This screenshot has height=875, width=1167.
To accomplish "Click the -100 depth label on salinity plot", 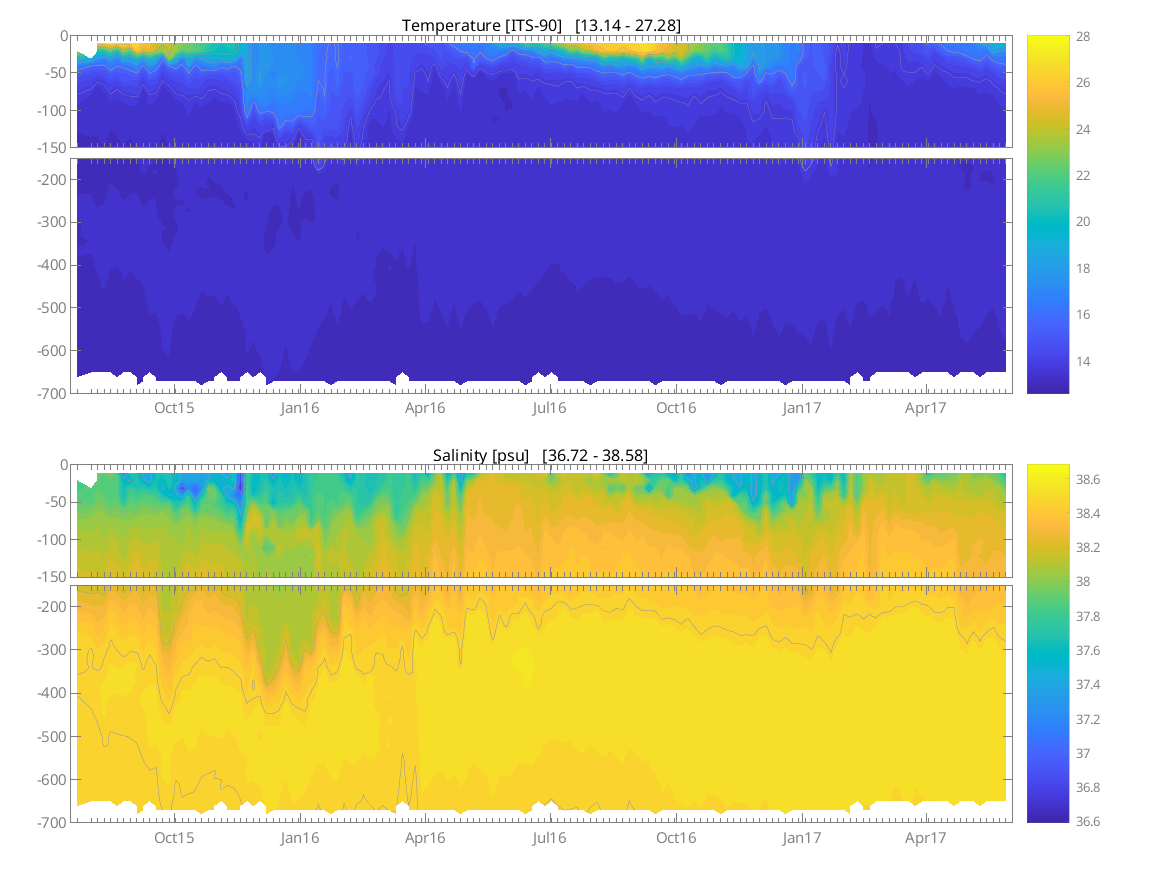I will click(x=51, y=540).
